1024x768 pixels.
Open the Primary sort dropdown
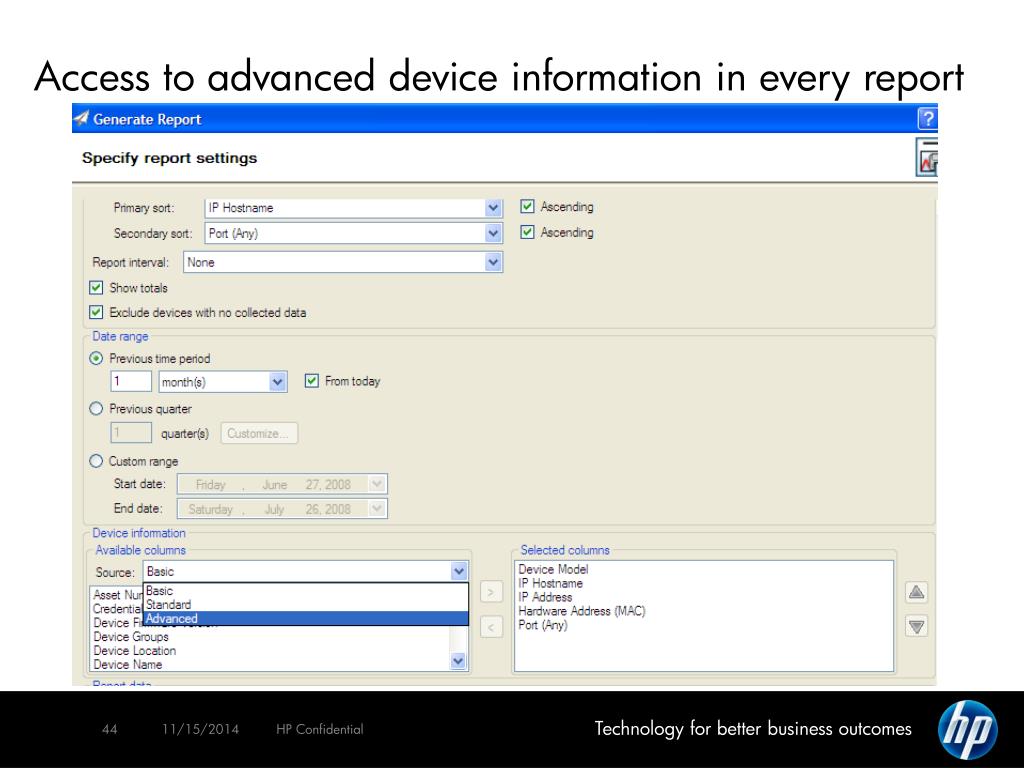[x=494, y=208]
